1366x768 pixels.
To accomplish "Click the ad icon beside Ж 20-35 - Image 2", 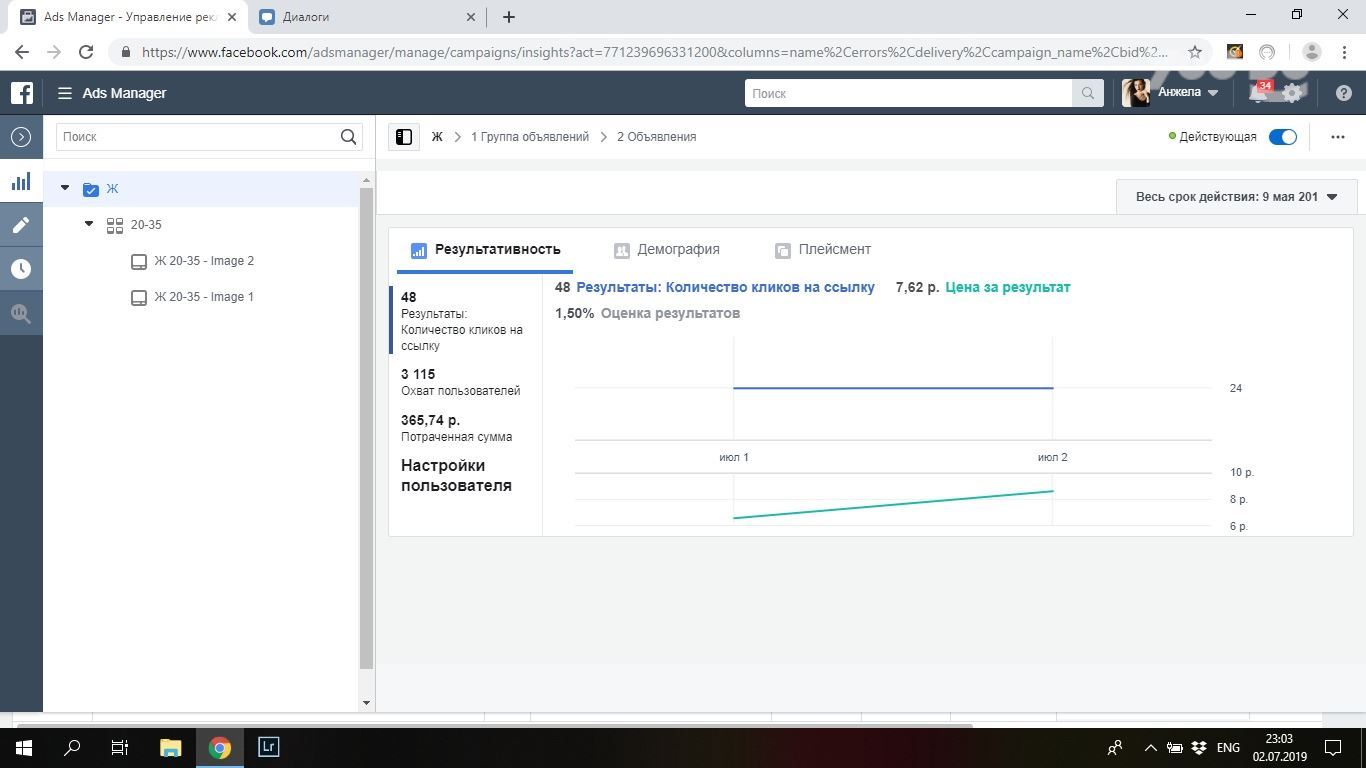I will pos(139,261).
